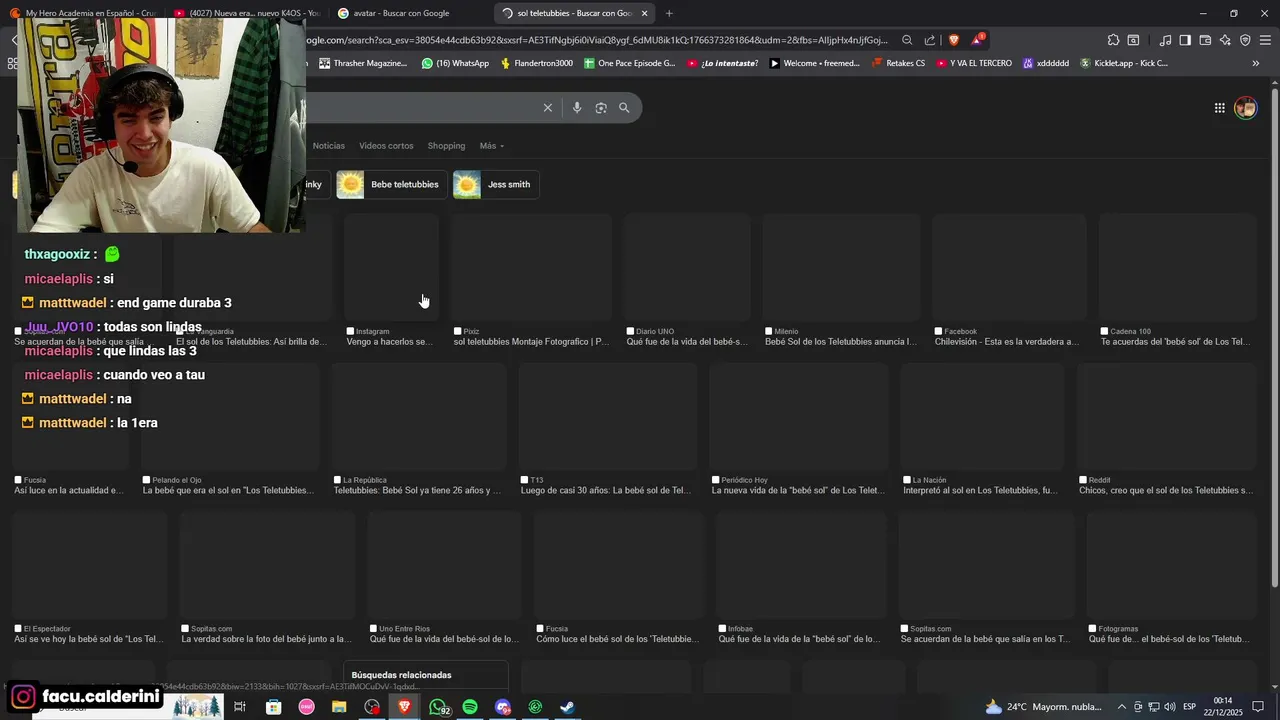The width and height of the screenshot is (1280, 720).
Task: Open the browser extensions puzzle icon
Action: click(1113, 40)
